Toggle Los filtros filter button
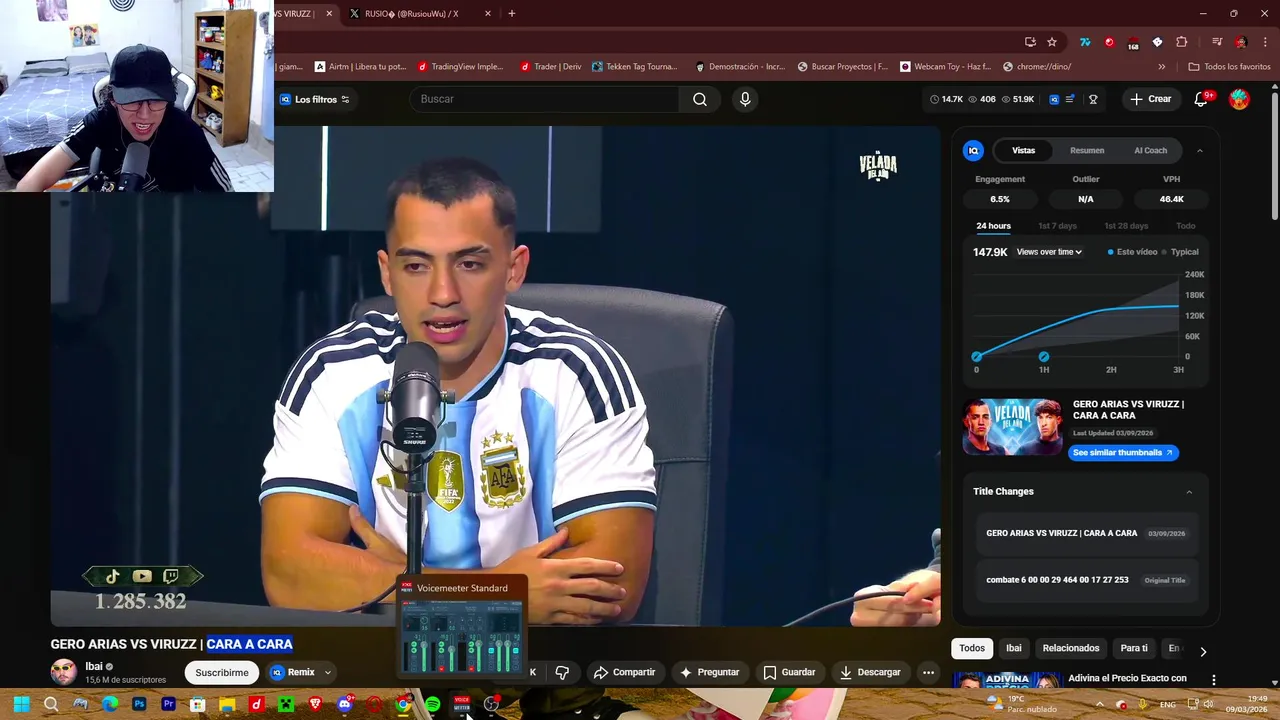This screenshot has width=1280, height=720. [315, 99]
